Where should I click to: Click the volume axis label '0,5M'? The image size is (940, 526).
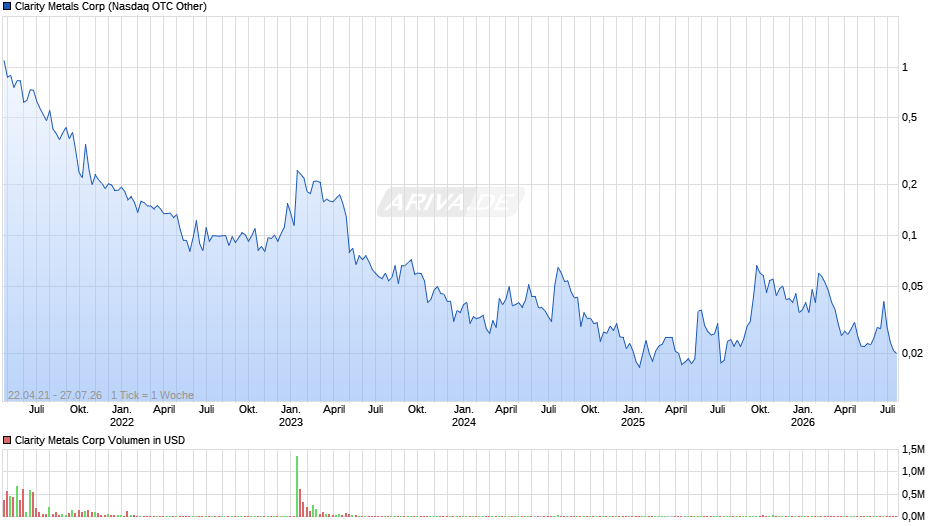coord(914,494)
